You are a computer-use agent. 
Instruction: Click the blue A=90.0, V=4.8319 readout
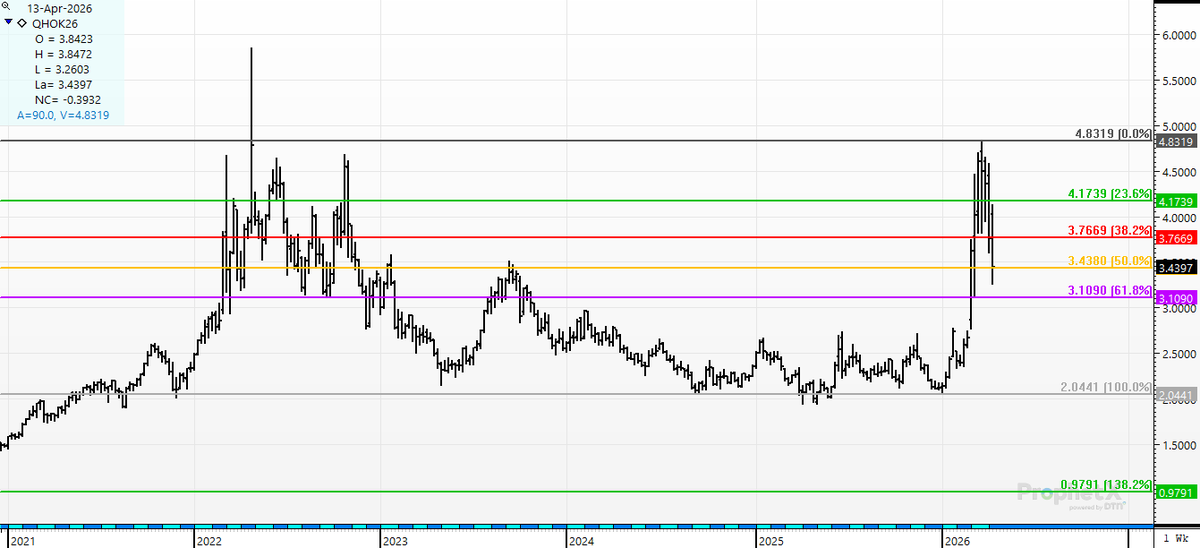click(64, 116)
